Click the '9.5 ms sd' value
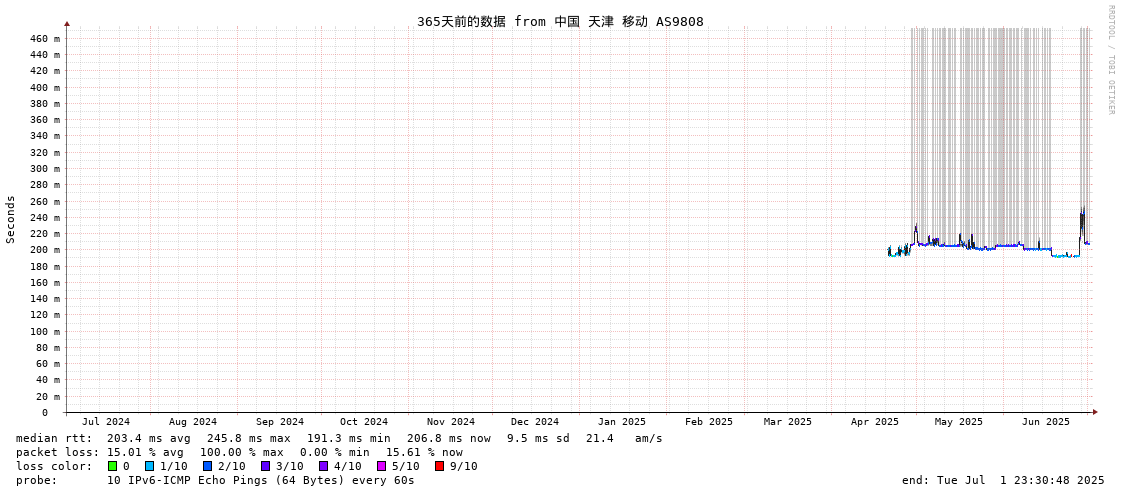 click(538, 438)
